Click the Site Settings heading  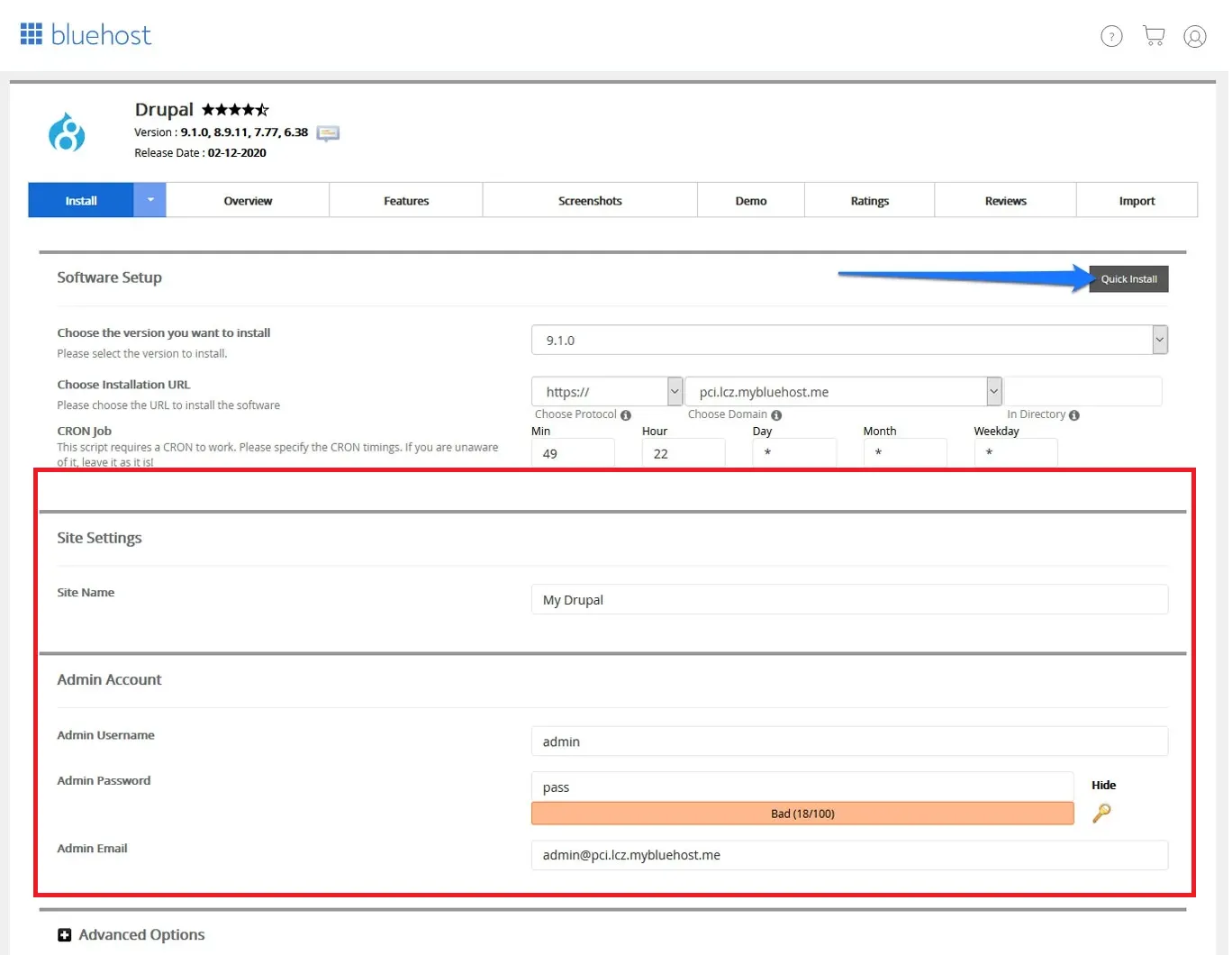[x=99, y=538]
